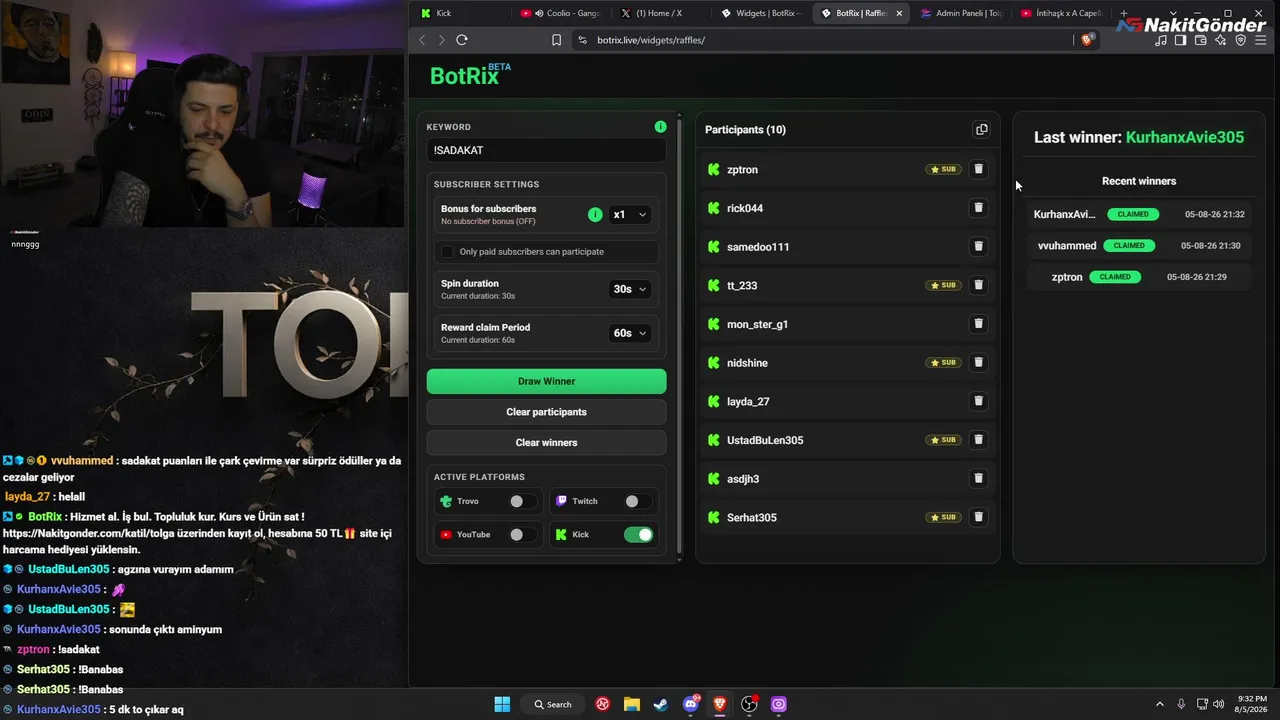Open the taskbar clock and date
Viewport: 1280px width, 720px height.
(x=1252, y=704)
